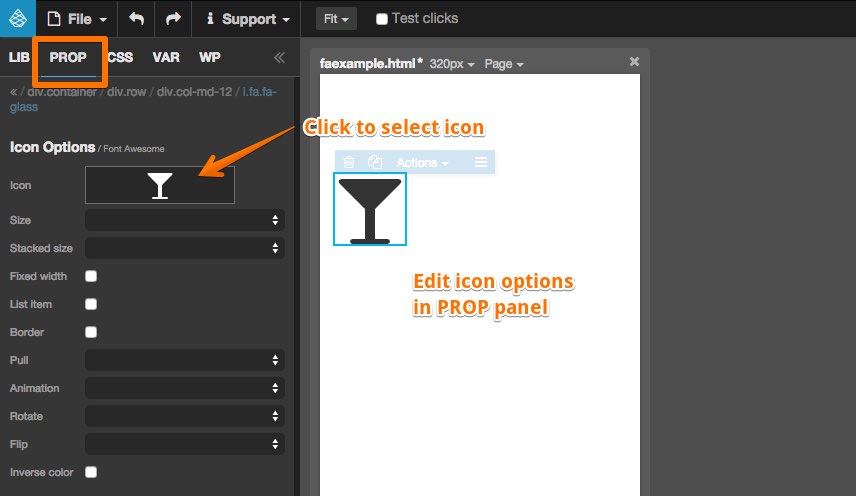Screen dimensions: 856x496
Task: Click the trash delete element icon
Action: pyautogui.click(x=349, y=162)
